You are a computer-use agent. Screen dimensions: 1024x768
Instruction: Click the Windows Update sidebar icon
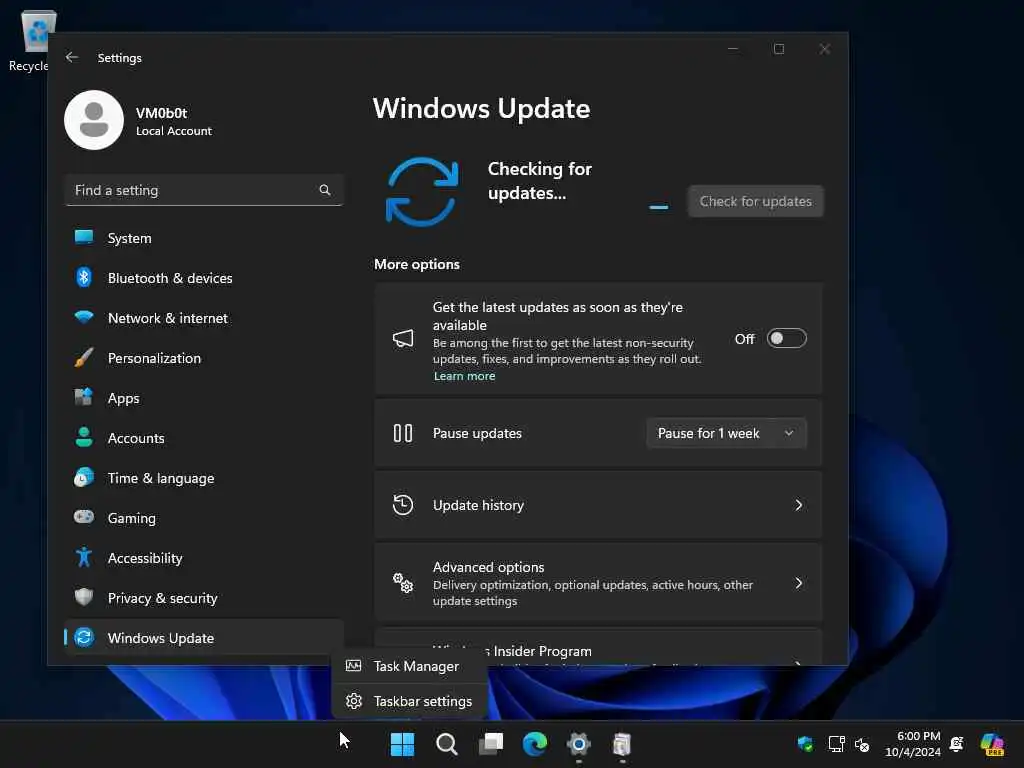84,637
